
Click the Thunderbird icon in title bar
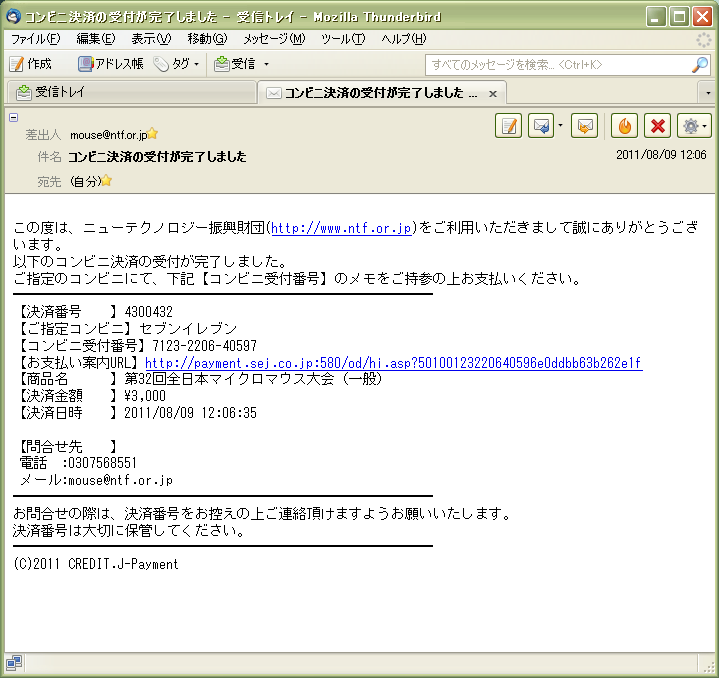click(13, 17)
